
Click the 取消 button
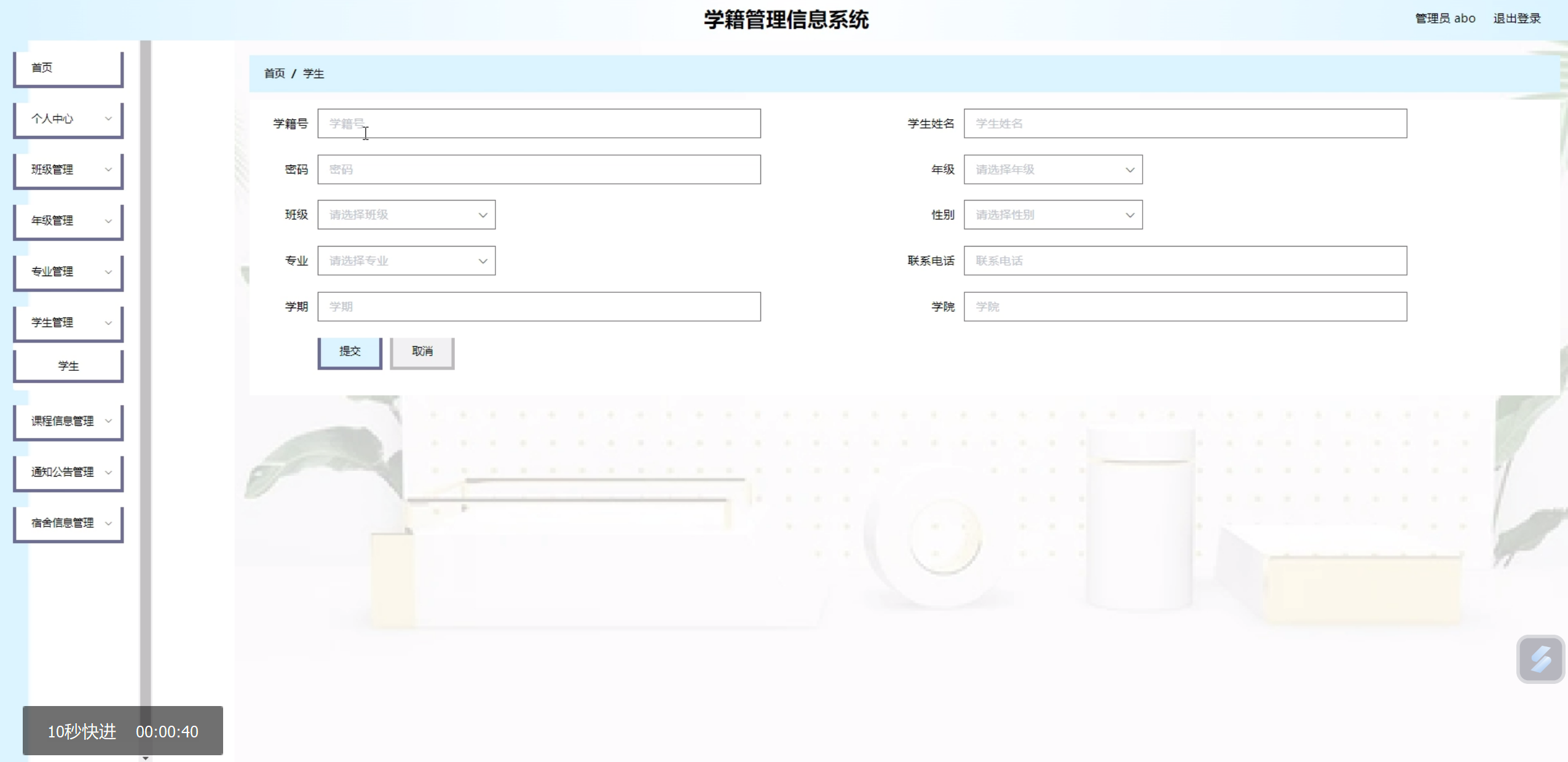(422, 352)
